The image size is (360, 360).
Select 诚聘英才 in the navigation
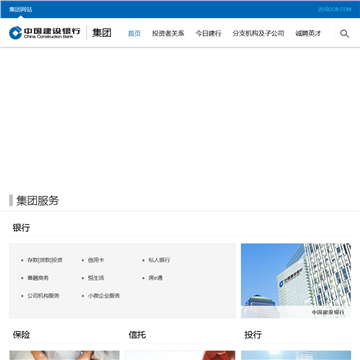click(308, 33)
